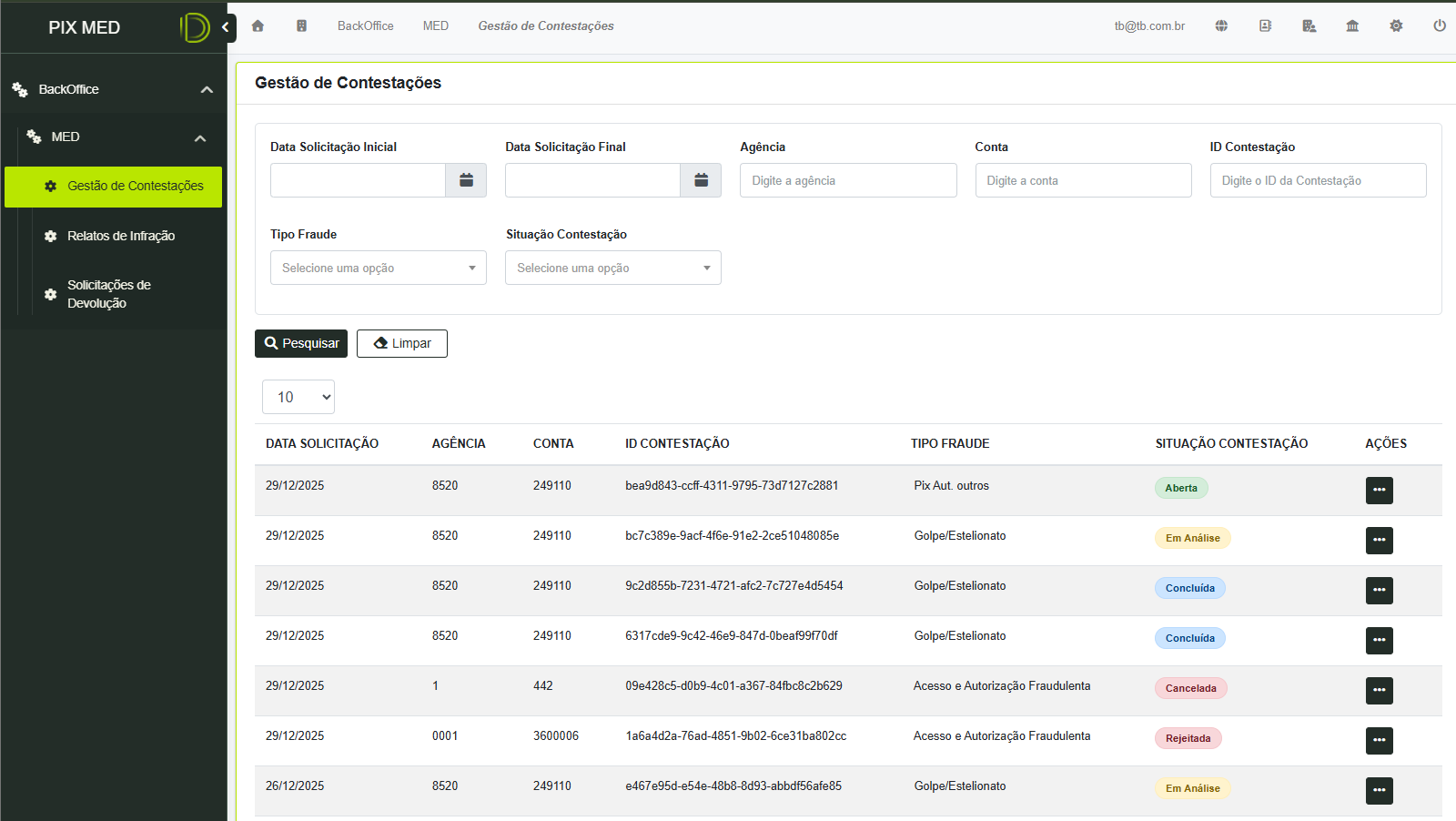This screenshot has width=1456, height=821.
Task: Click the power logout icon
Action: point(1440,26)
